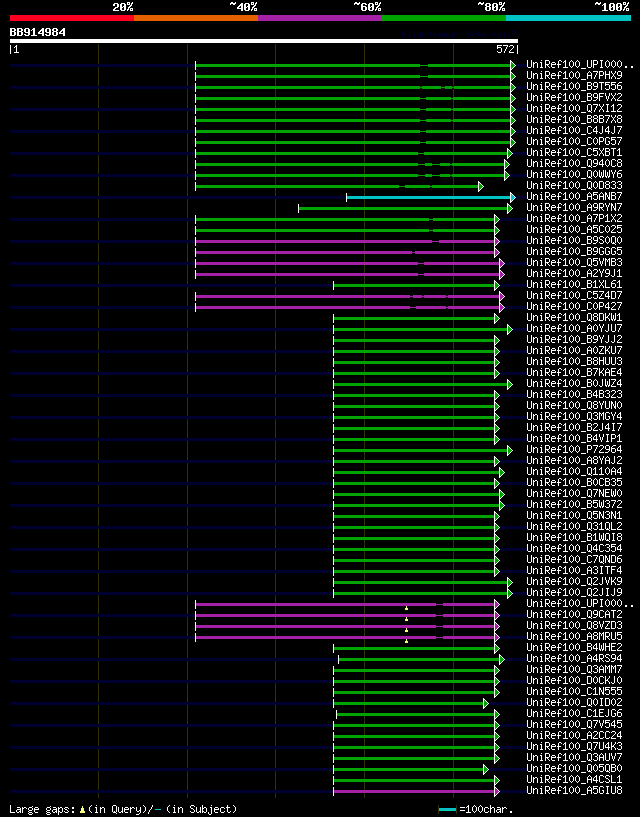640x817 pixels.
Task: Click the red 20% identity legend segment
Action: coord(72,18)
